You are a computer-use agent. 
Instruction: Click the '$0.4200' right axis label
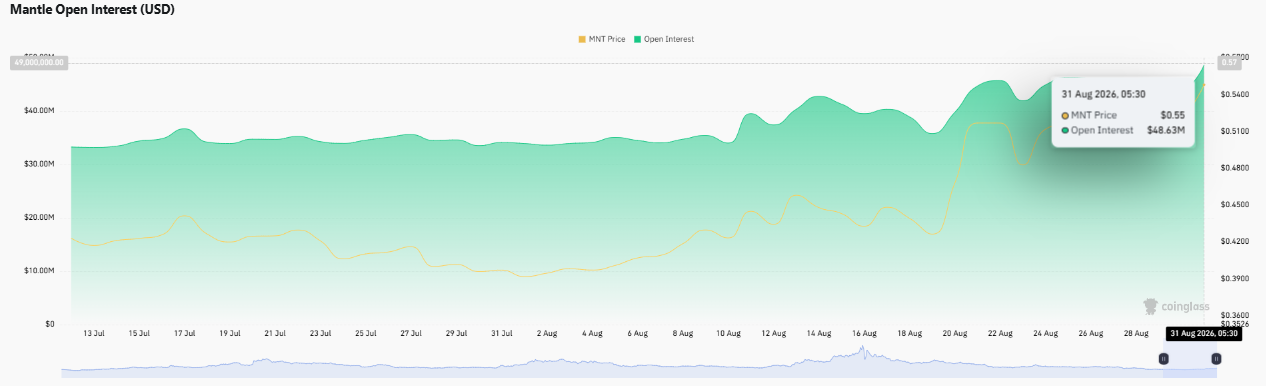tap(1234, 242)
